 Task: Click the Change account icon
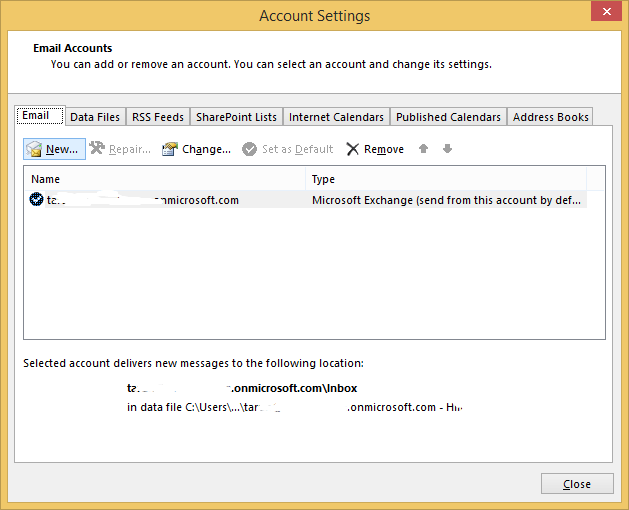170,149
